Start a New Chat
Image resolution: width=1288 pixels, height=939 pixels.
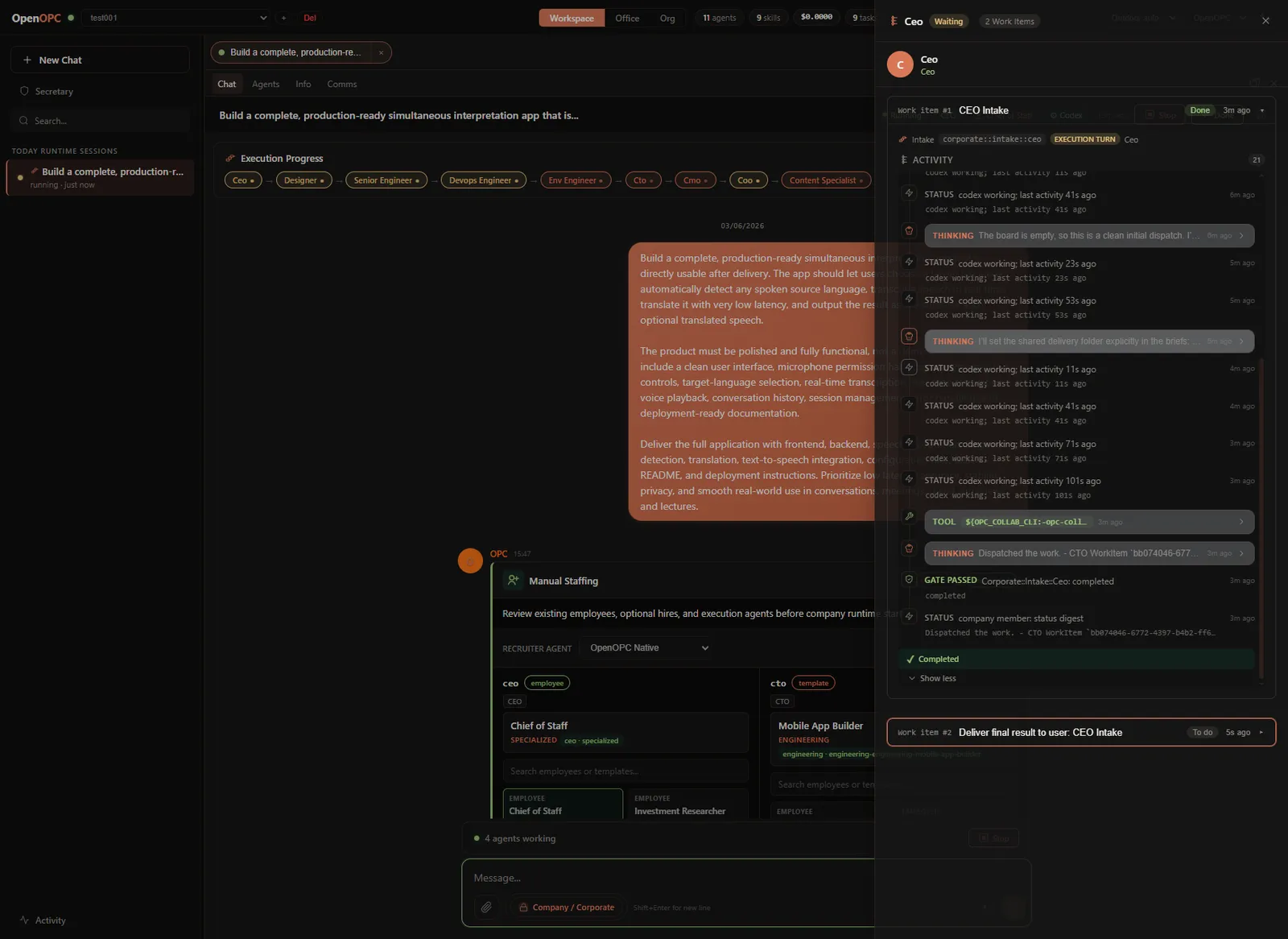[x=100, y=60]
